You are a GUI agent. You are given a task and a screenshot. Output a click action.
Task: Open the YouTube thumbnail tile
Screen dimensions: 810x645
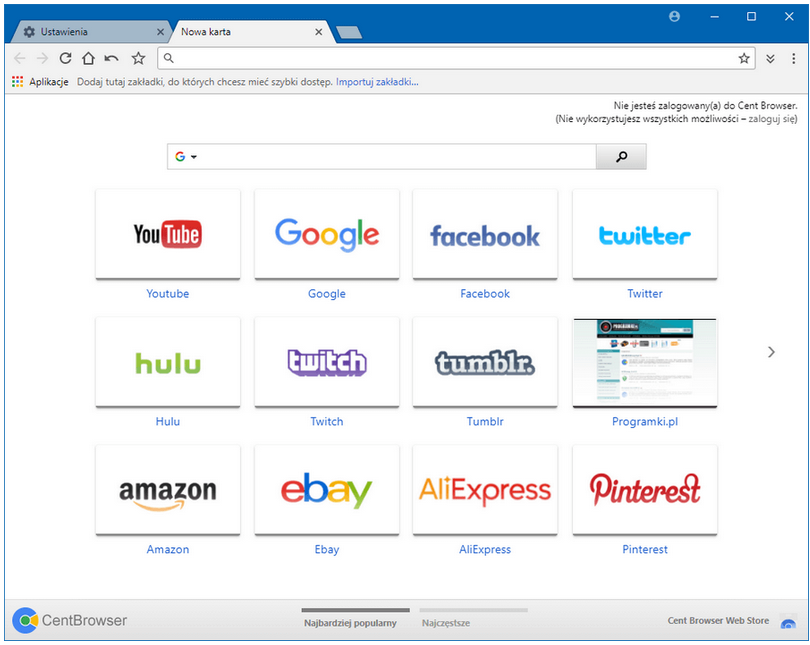tap(168, 234)
